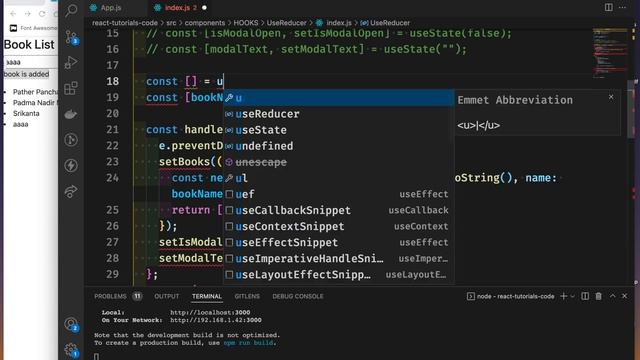Choose the Emmet 'u' suggestion
The height and width of the screenshot is (360, 640).
(x=339, y=98)
